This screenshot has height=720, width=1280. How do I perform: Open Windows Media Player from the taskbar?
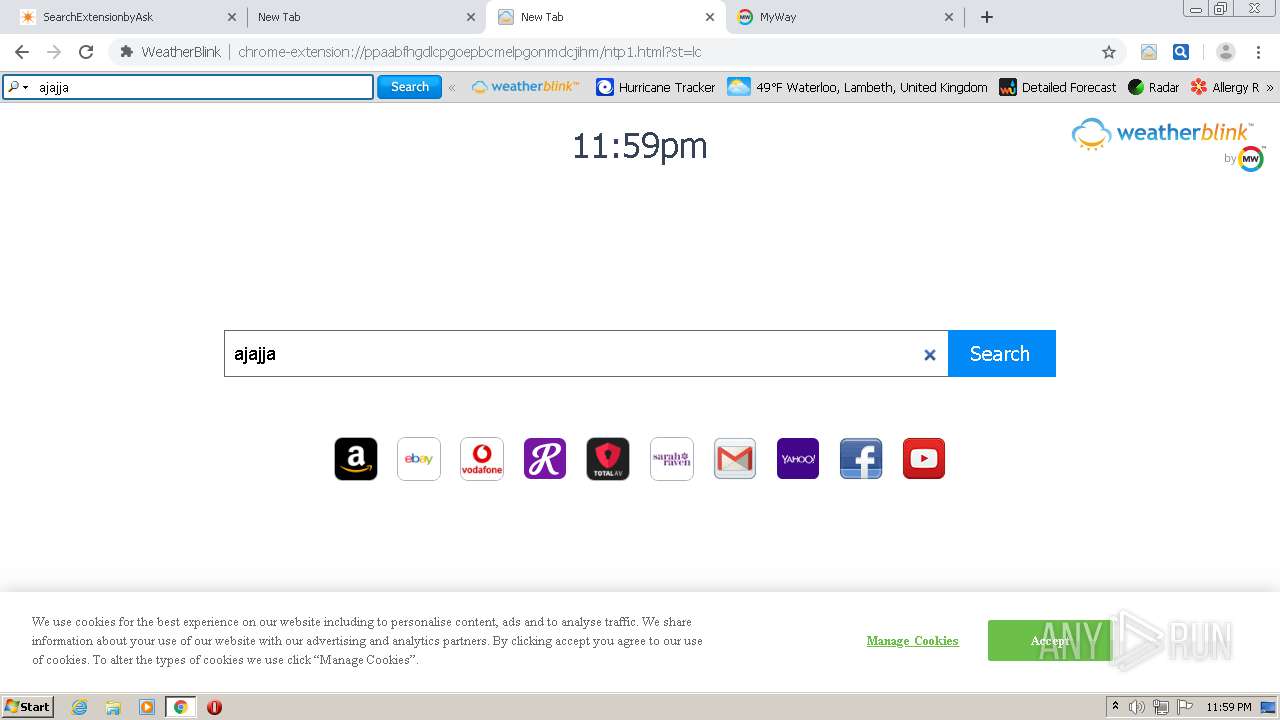point(147,707)
